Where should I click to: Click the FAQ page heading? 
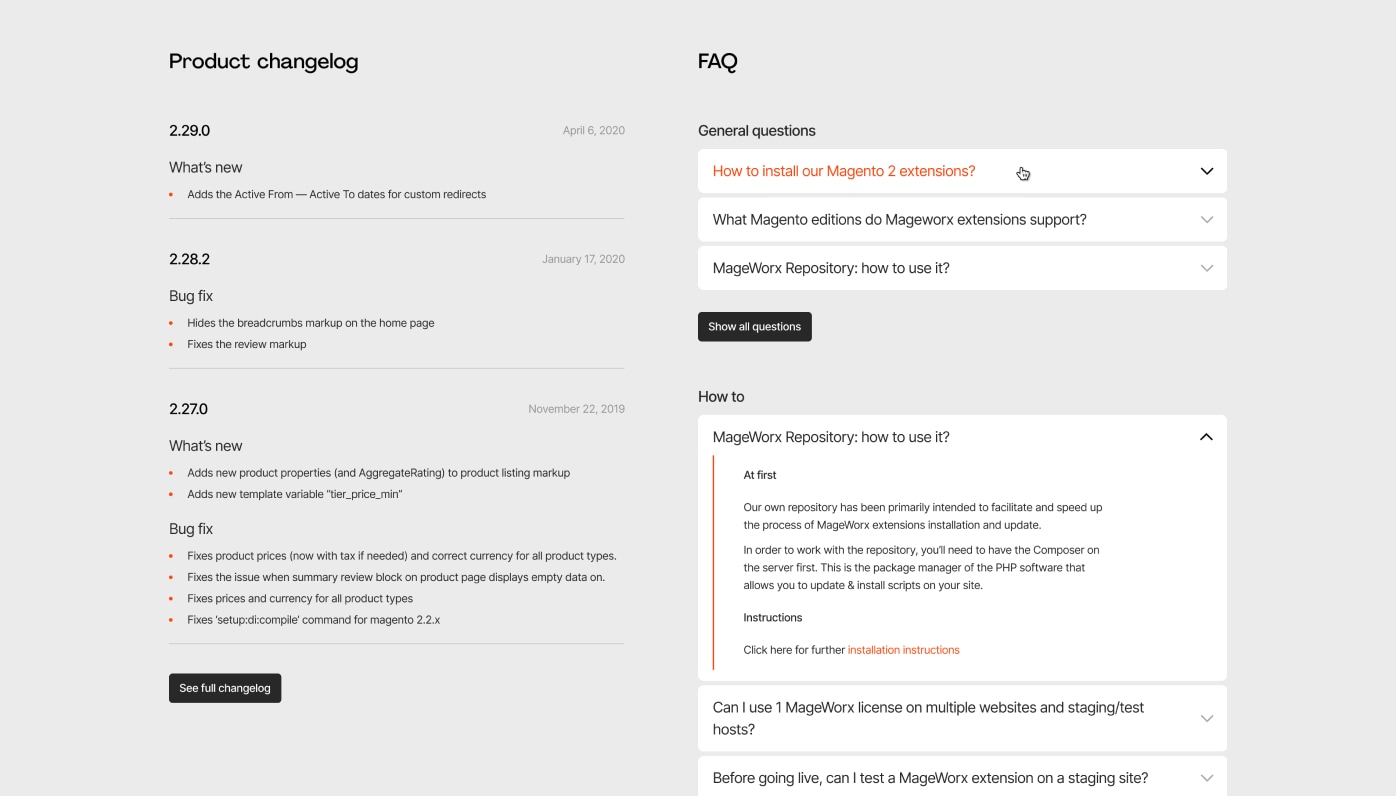click(x=717, y=61)
